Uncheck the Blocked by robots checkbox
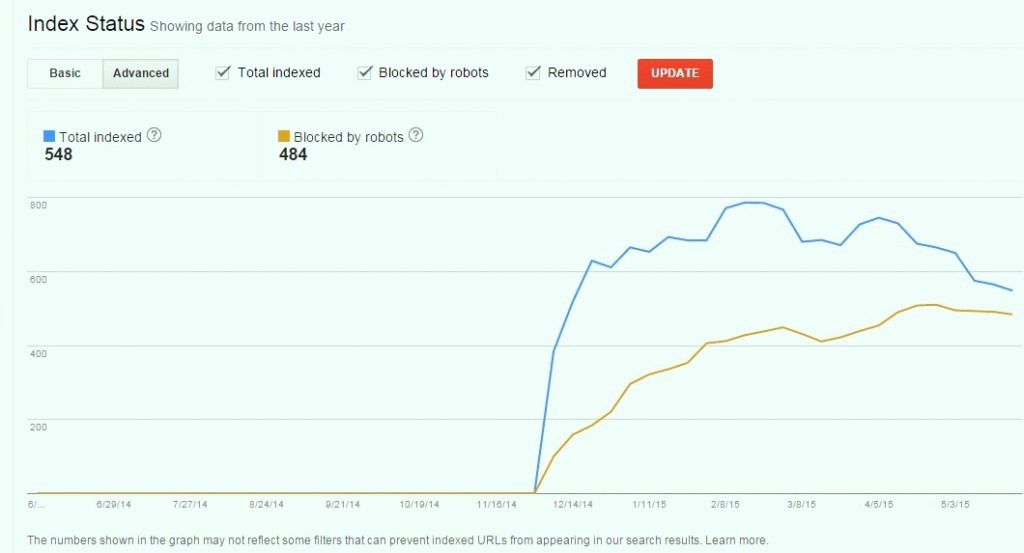 (365, 73)
